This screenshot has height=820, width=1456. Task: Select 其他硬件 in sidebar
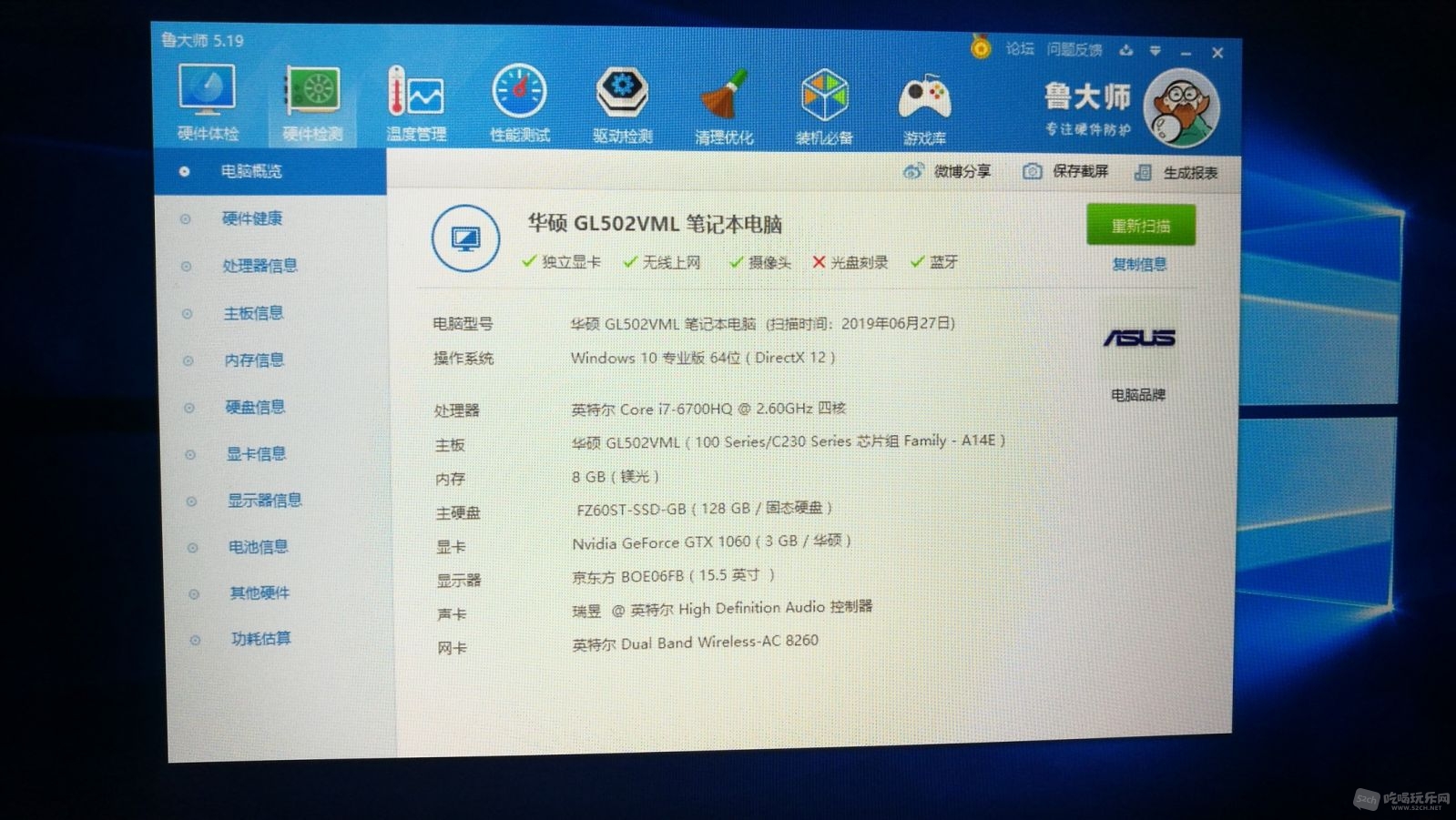tap(260, 593)
